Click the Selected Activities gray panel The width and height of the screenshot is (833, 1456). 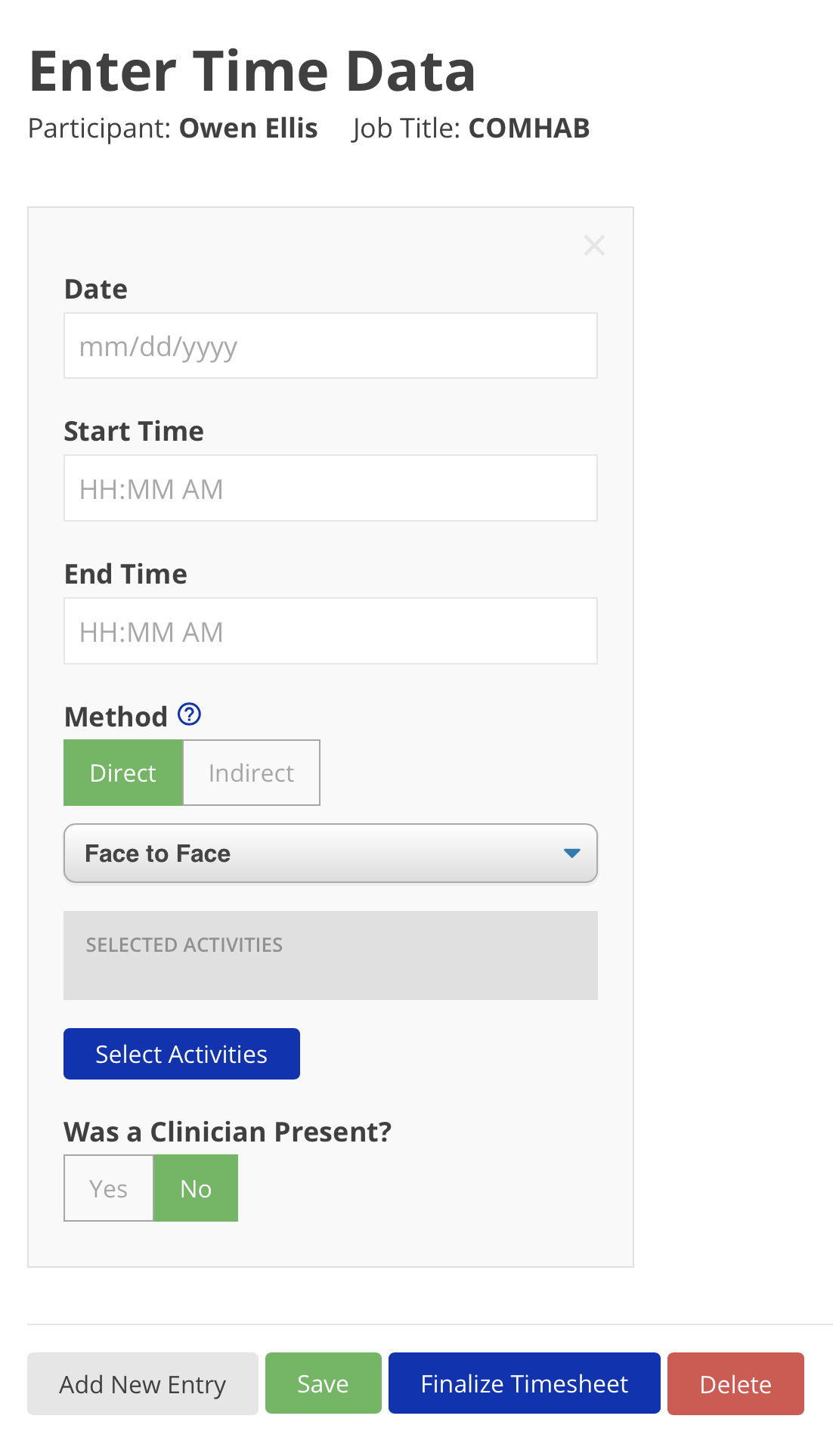(330, 956)
